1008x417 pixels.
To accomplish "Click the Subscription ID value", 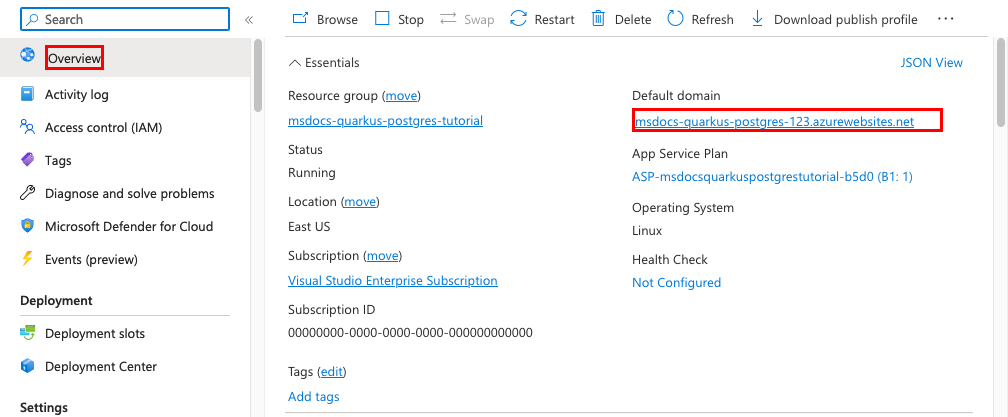I will 410,333.
